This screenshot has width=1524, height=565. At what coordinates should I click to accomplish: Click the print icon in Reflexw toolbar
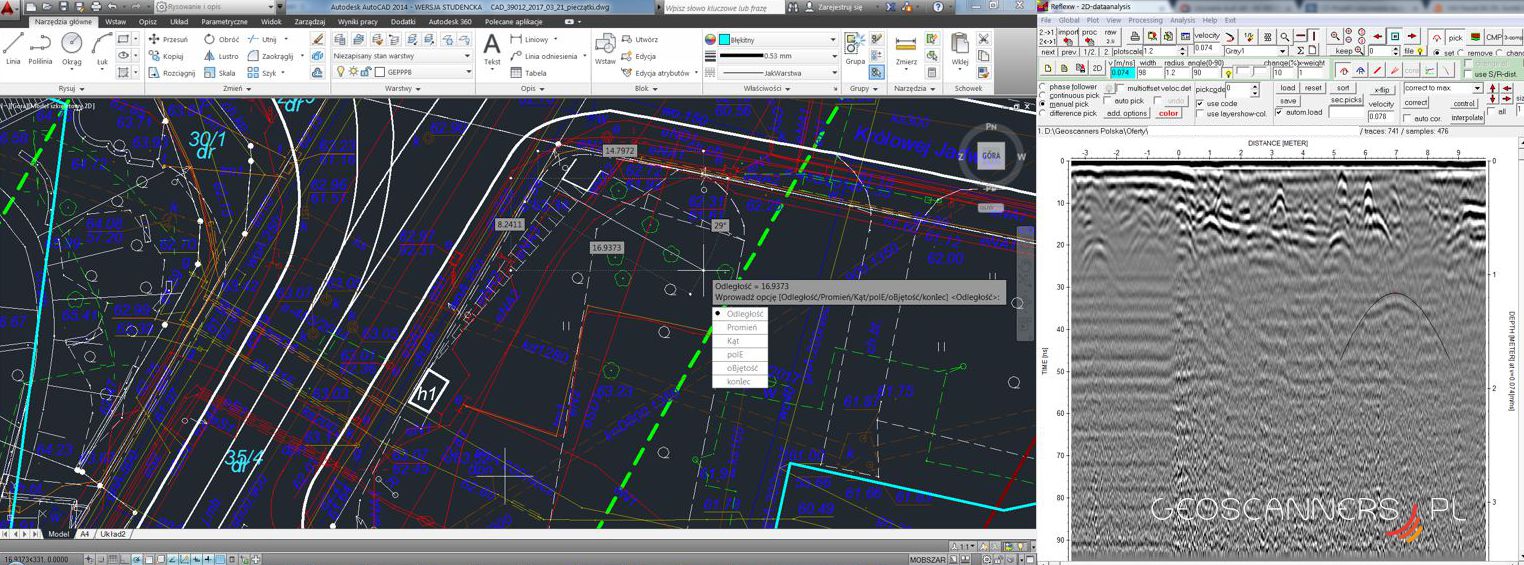[x=1136, y=36]
